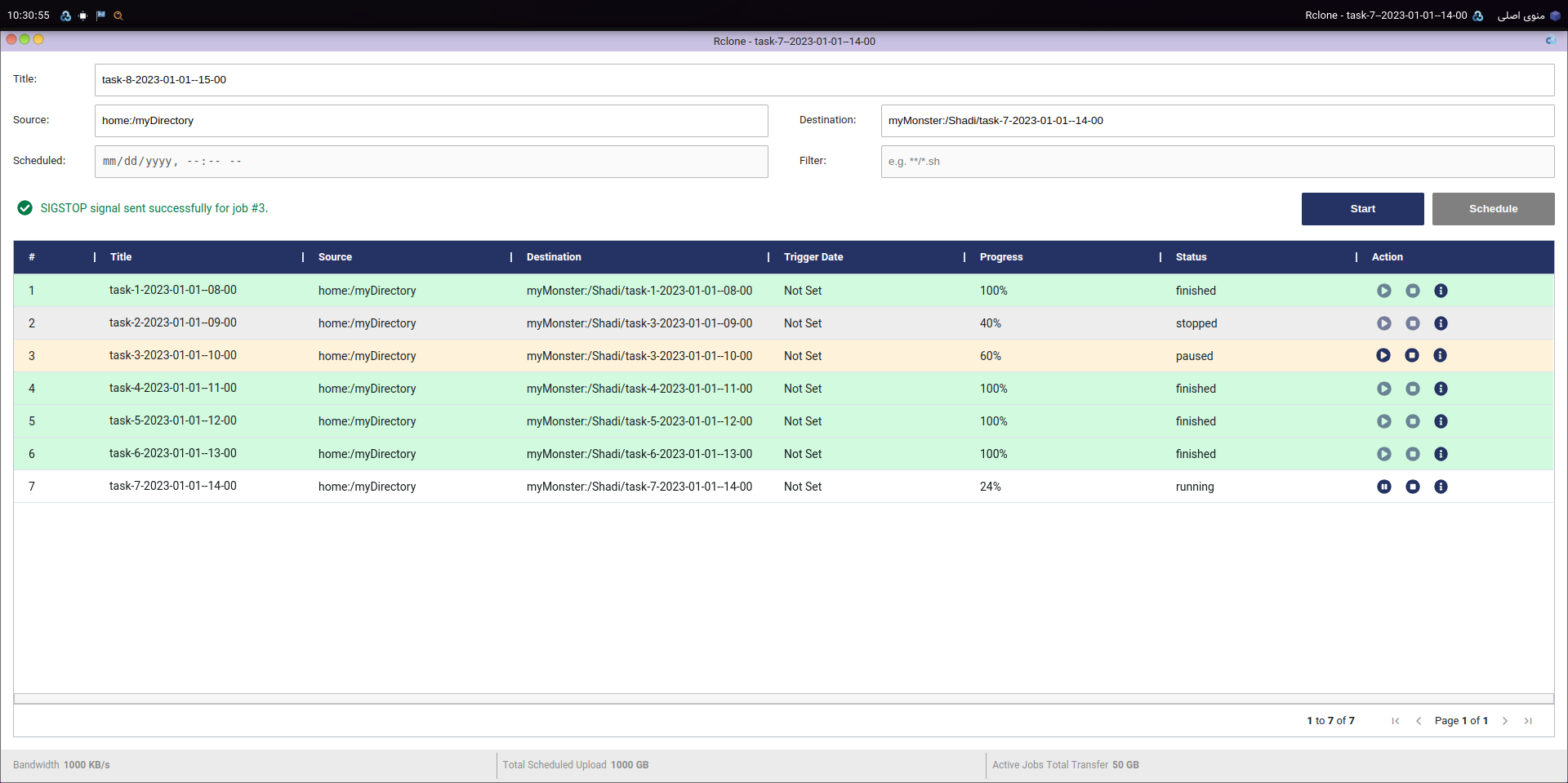Click search icon in top system bar
The height and width of the screenshot is (783, 1568).
coord(118,16)
